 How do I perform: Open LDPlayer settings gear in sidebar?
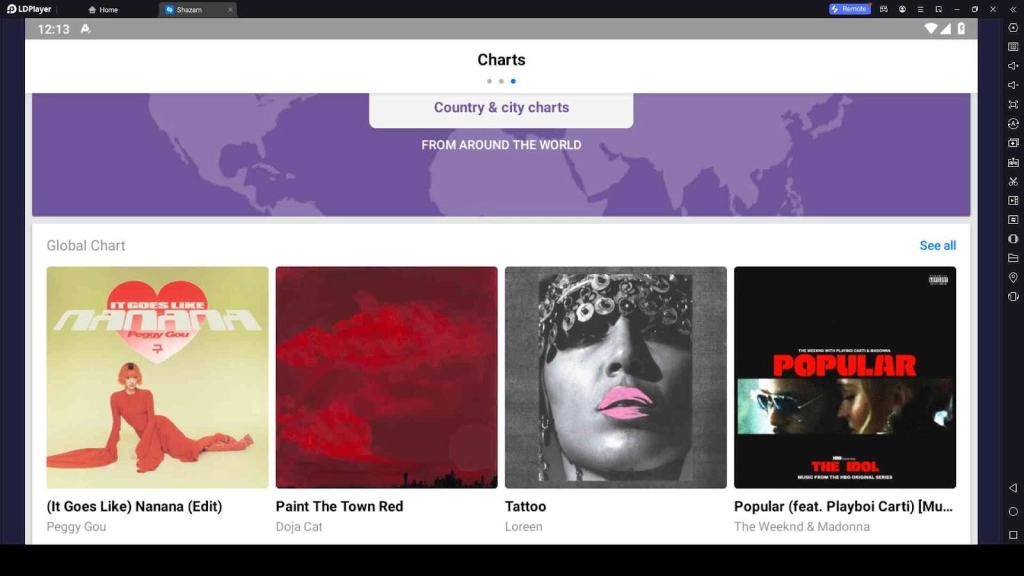[1013, 28]
